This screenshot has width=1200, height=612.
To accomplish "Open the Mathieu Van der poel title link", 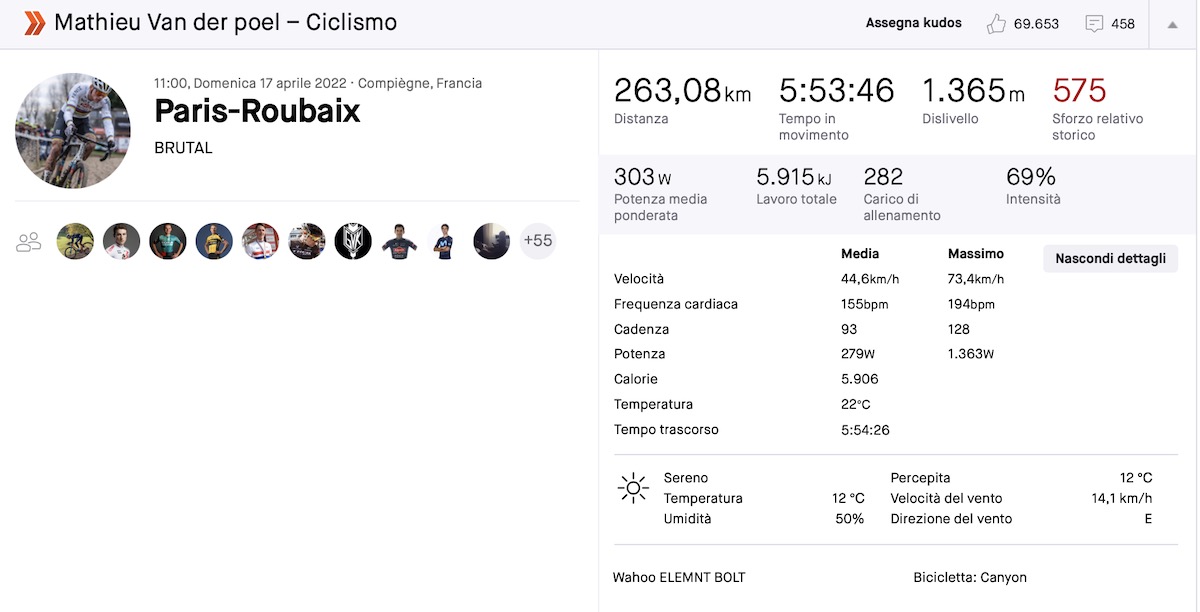I will pyautogui.click(x=225, y=22).
